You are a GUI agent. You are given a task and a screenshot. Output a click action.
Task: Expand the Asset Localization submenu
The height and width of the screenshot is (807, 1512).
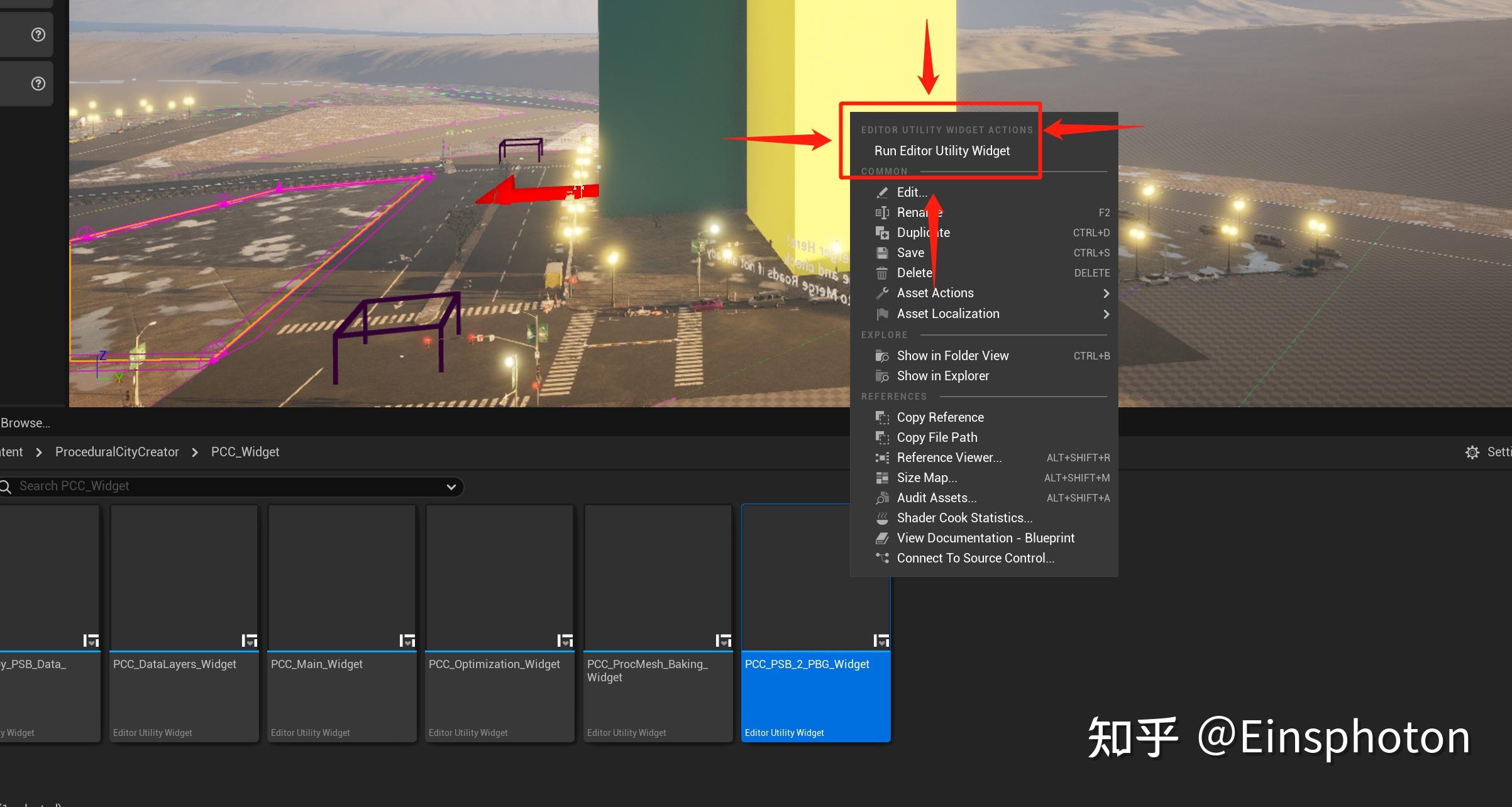1106,314
